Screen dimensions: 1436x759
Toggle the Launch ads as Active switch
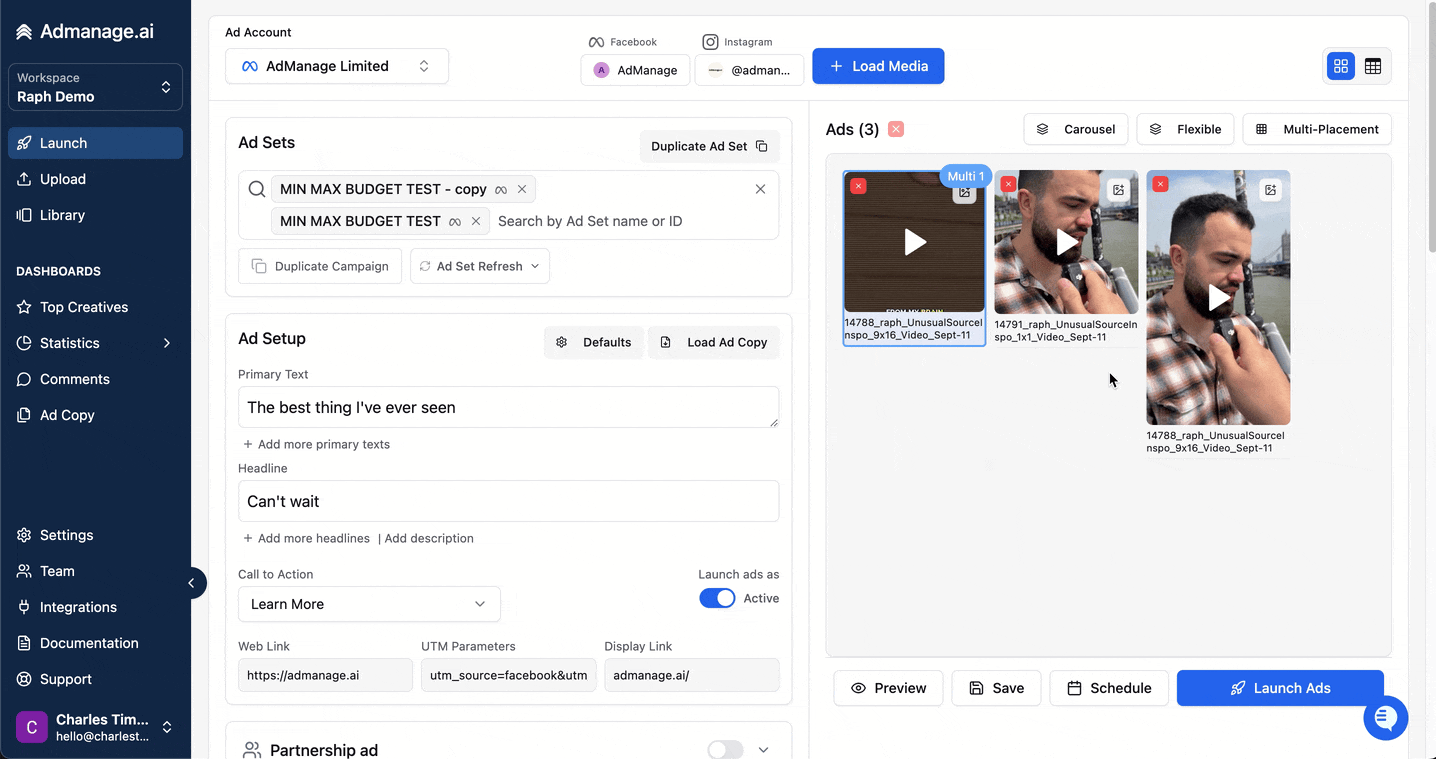[x=717, y=598]
